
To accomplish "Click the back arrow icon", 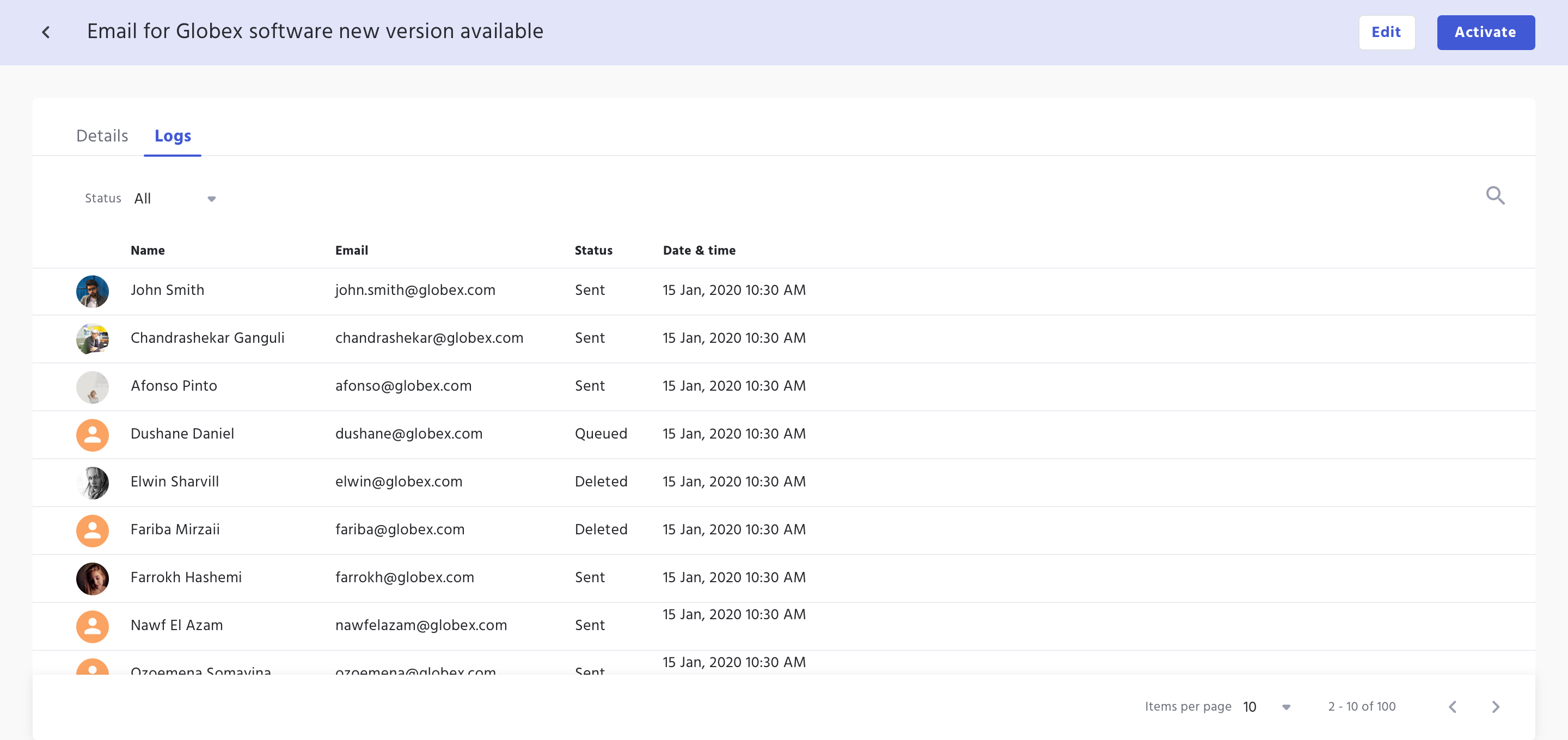I will click(46, 32).
